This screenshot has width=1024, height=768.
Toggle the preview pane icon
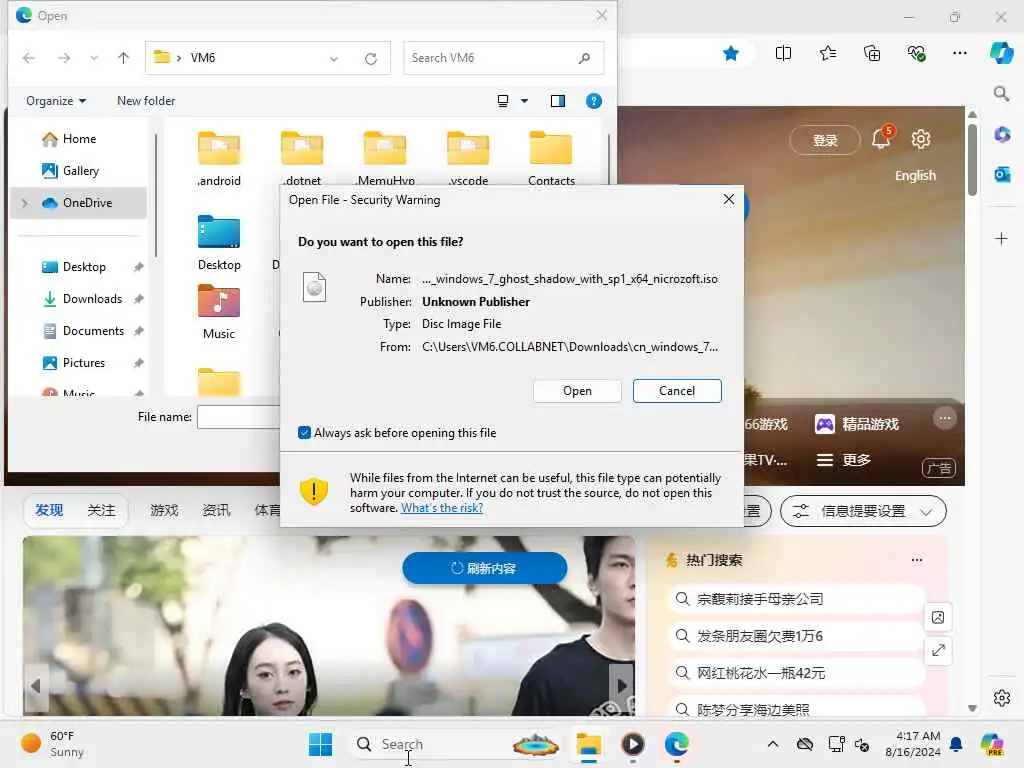558,101
